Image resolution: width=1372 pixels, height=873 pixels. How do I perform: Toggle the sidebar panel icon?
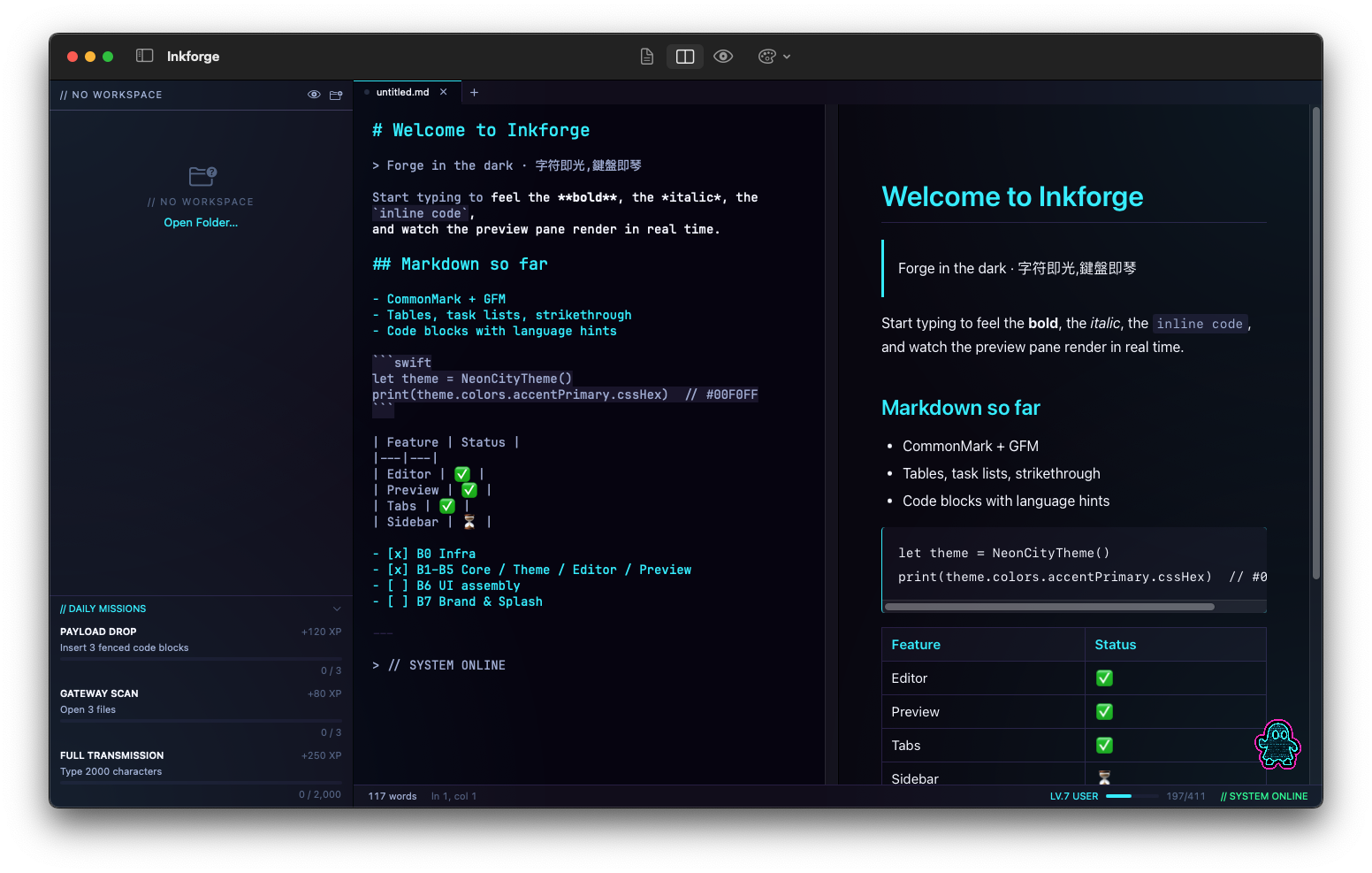point(145,56)
